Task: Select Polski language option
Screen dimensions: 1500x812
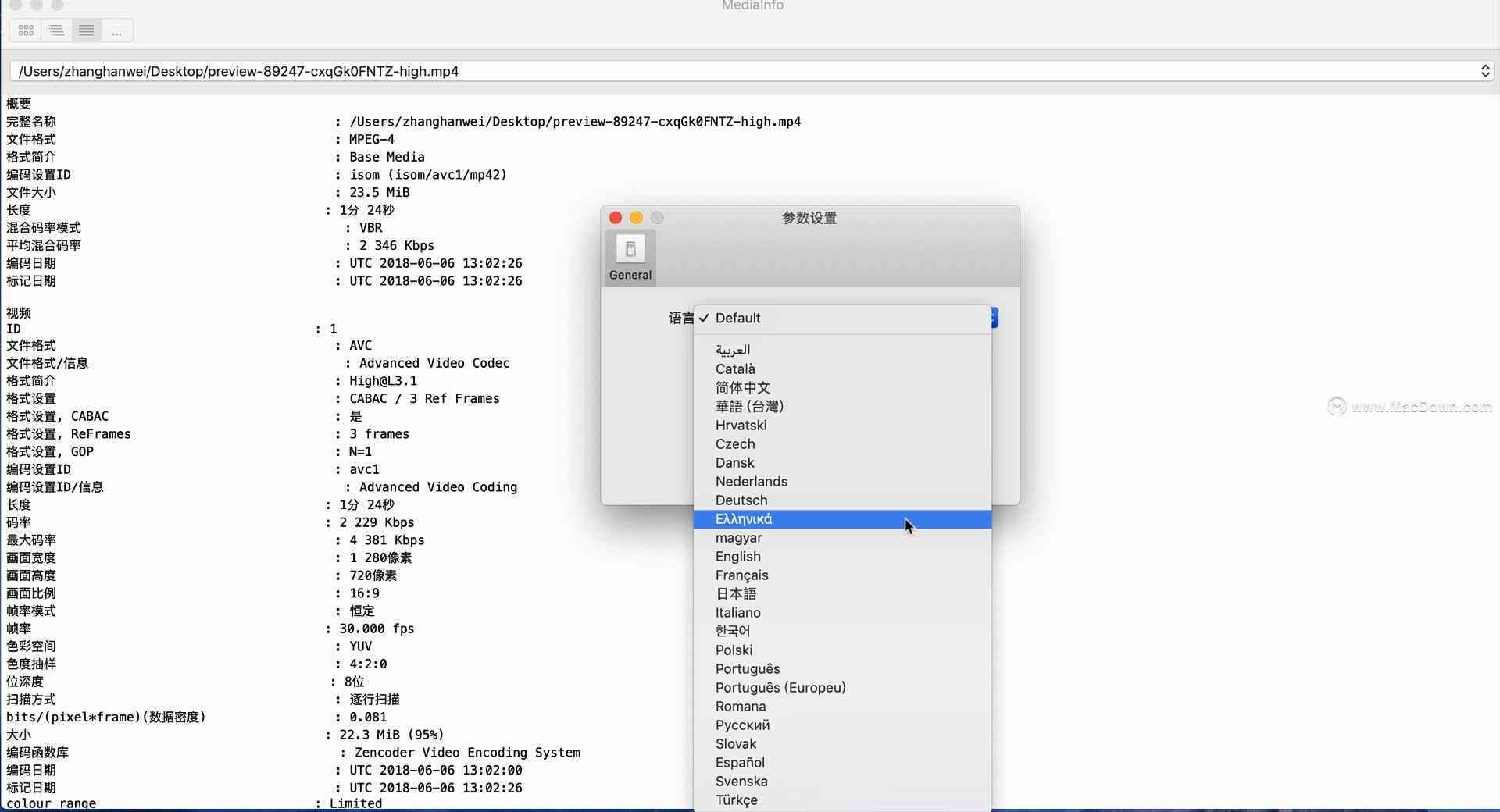Action: pos(842,650)
